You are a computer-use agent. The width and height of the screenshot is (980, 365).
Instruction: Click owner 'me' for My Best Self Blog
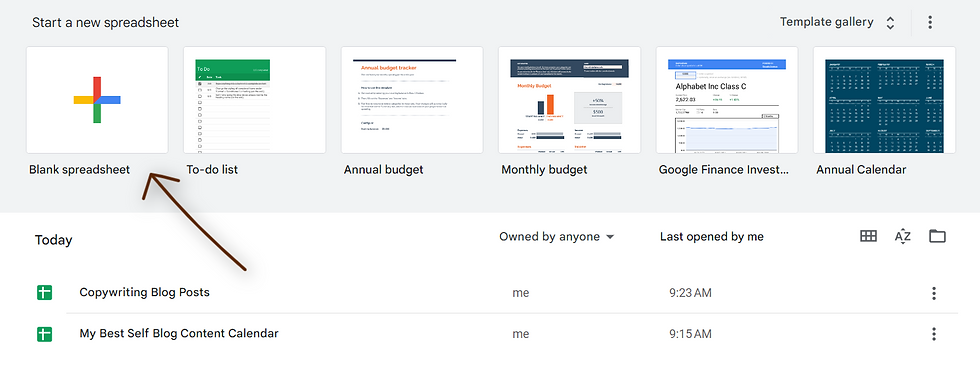pyautogui.click(x=521, y=334)
